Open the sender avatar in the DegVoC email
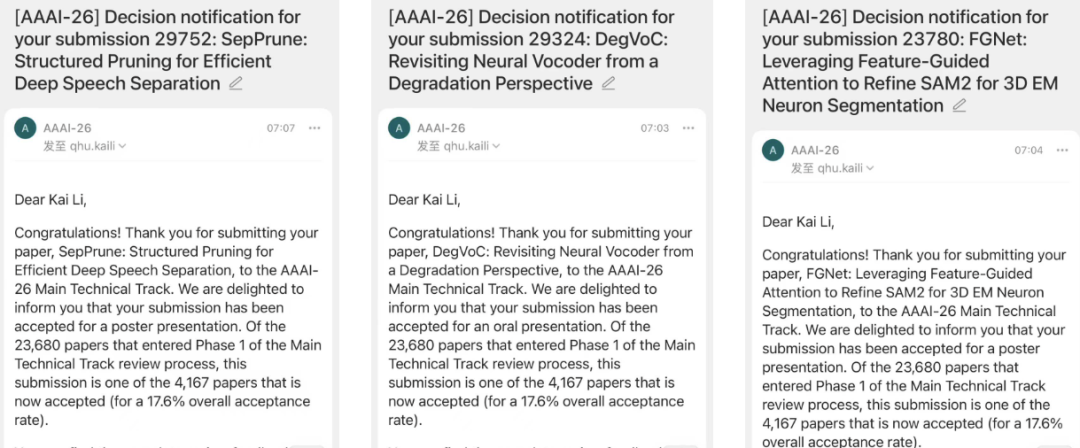This screenshot has height=448, width=1080. coord(399,128)
